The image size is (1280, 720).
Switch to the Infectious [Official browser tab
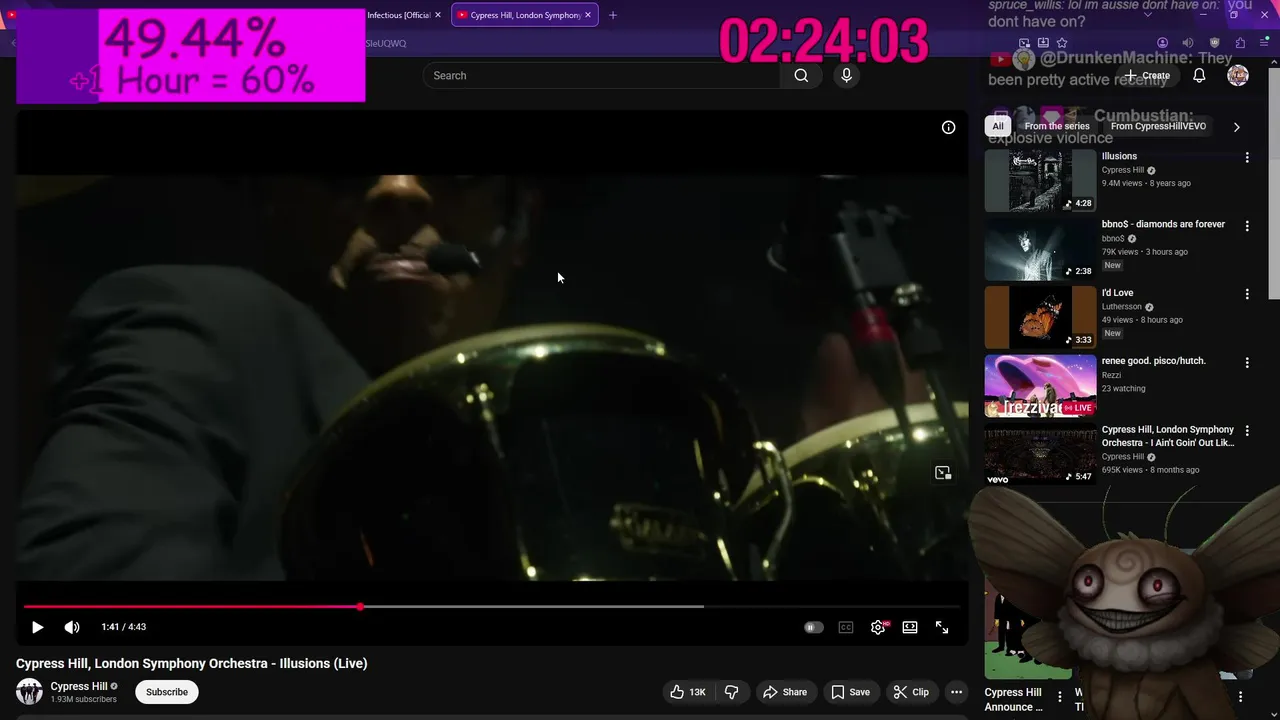[398, 15]
